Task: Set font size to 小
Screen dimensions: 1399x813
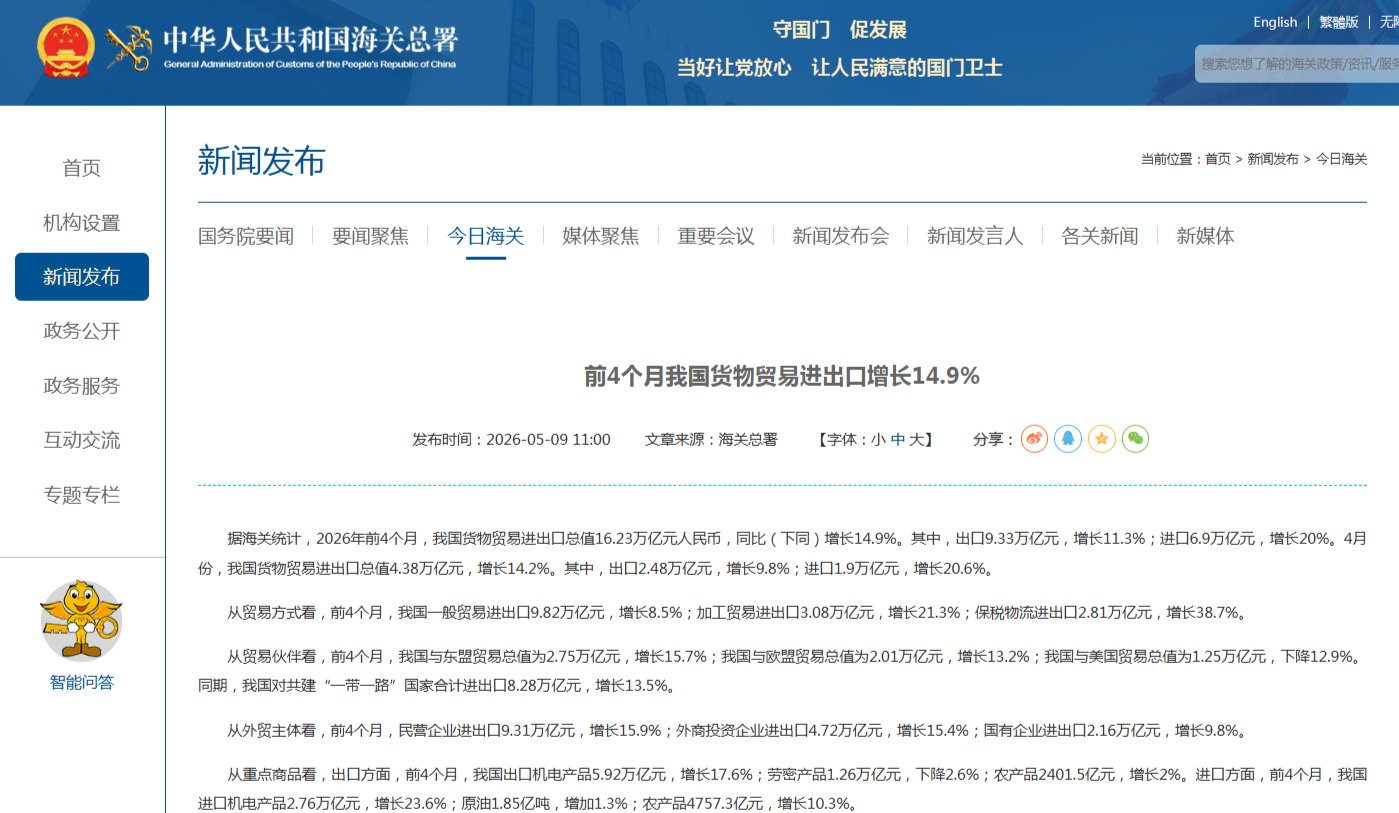Action: [878, 439]
